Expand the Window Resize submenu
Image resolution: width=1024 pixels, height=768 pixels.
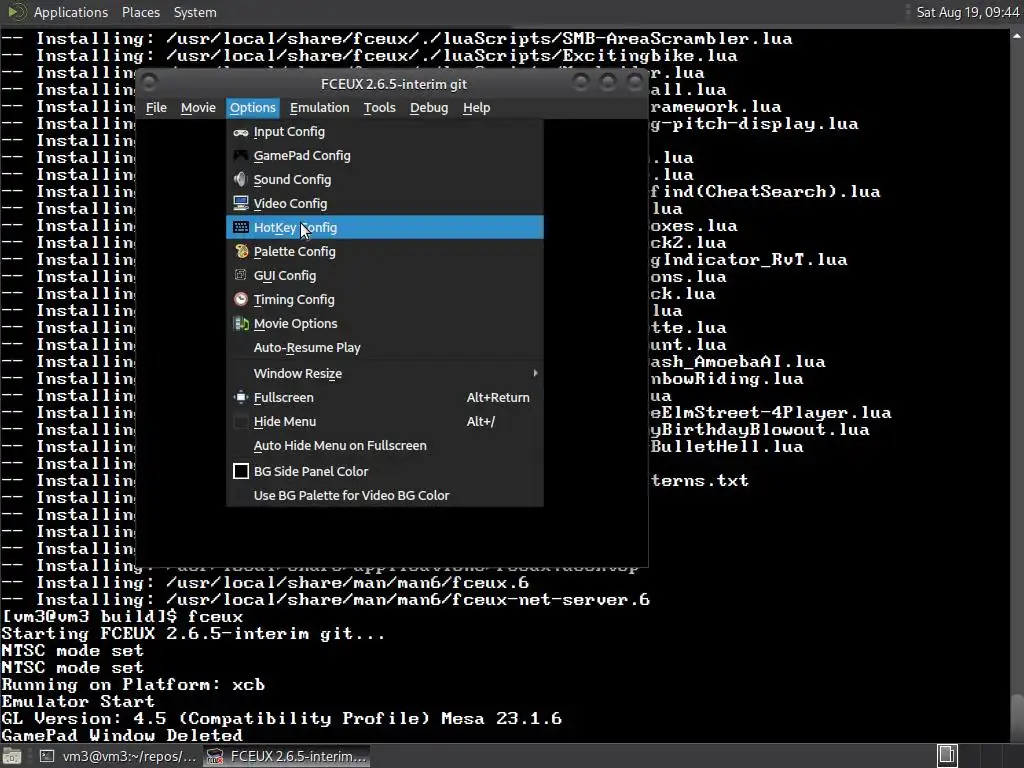pyautogui.click(x=385, y=374)
